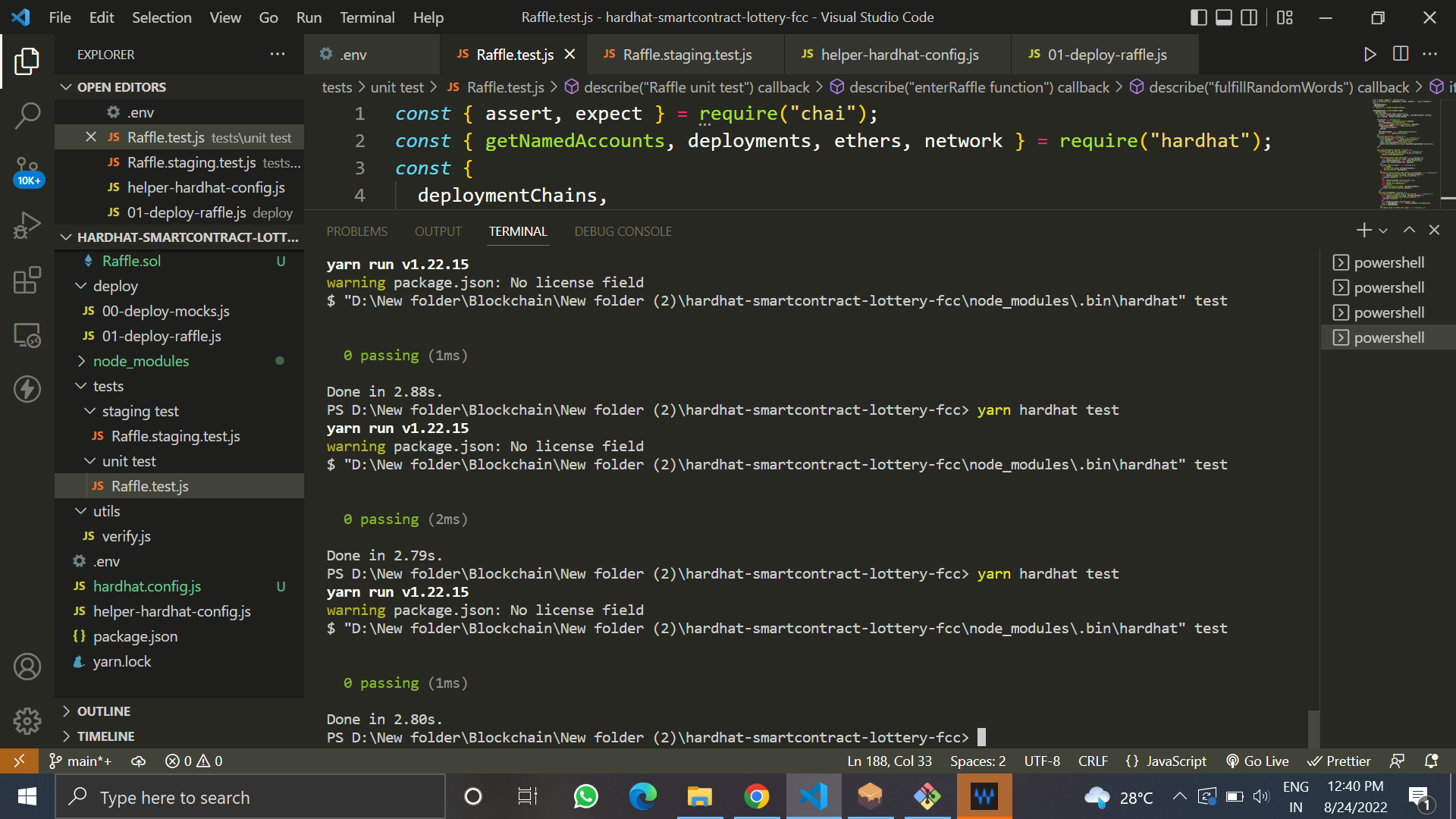Open the Accounts menu in the activity bar
The height and width of the screenshot is (819, 1456).
(27, 667)
